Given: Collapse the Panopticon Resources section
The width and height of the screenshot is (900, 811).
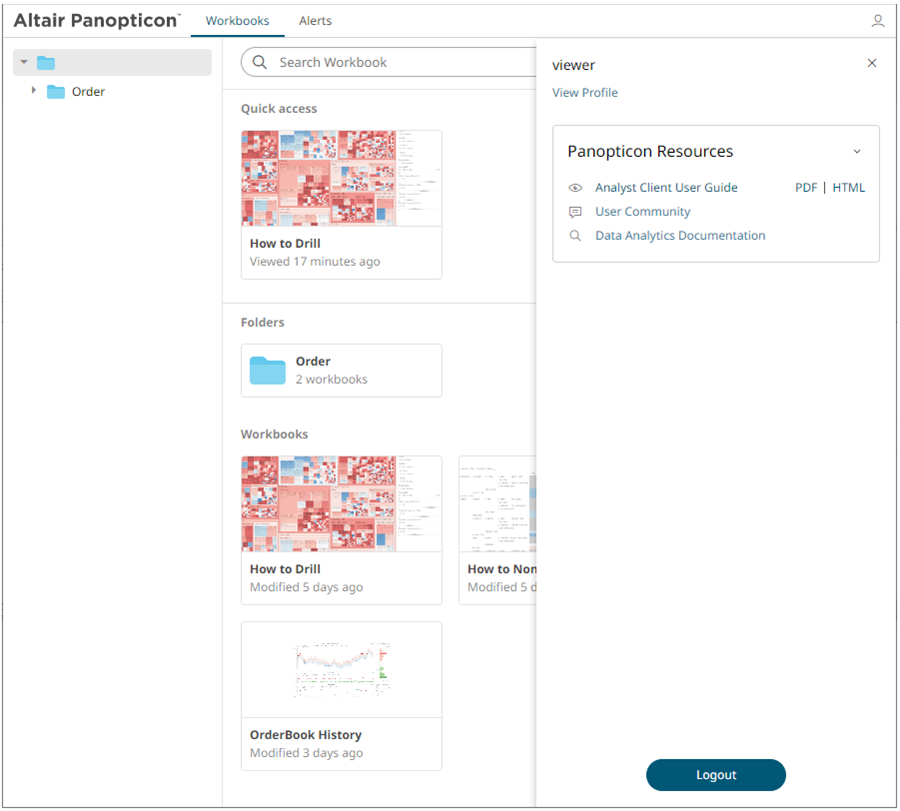Looking at the screenshot, I should point(856,152).
